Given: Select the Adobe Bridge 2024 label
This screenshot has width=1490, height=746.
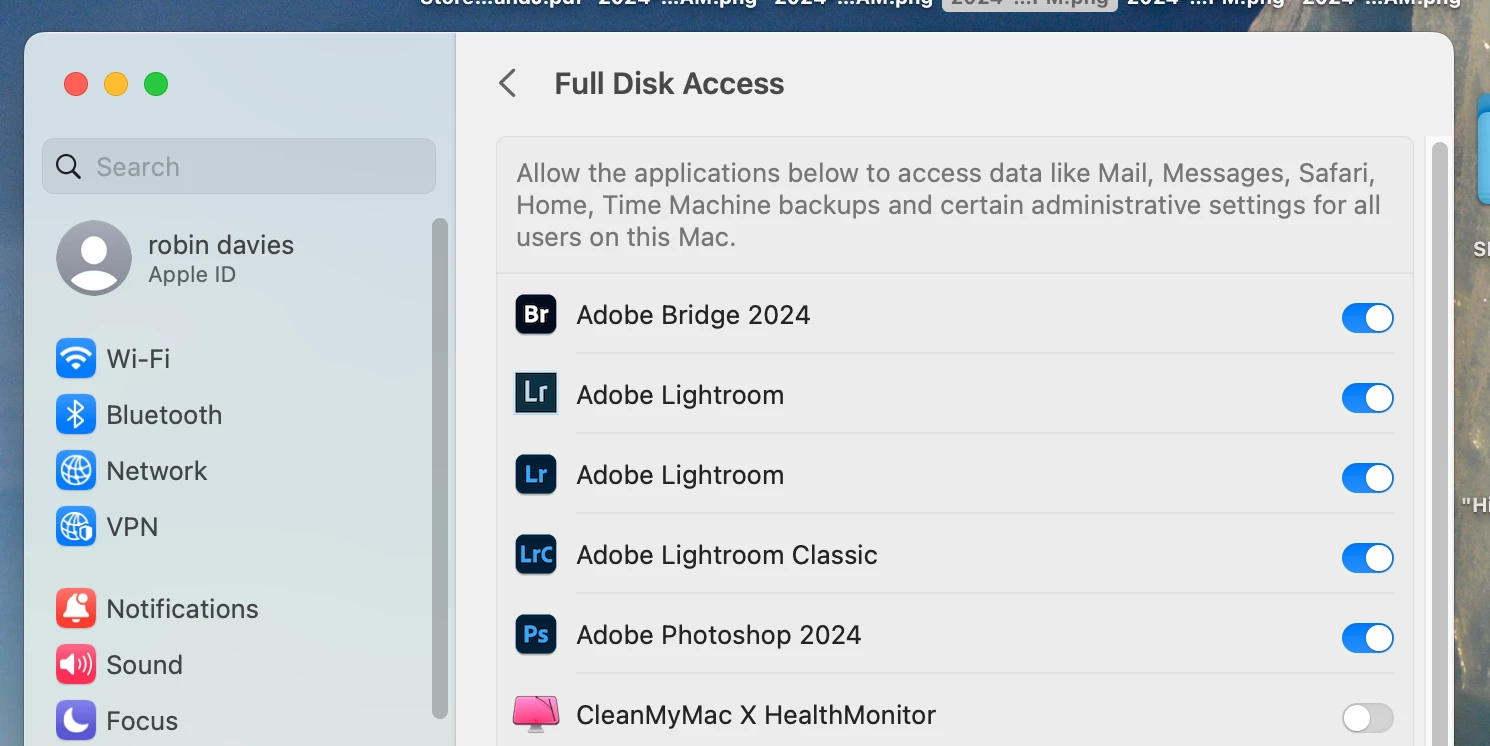Looking at the screenshot, I should click(693, 315).
